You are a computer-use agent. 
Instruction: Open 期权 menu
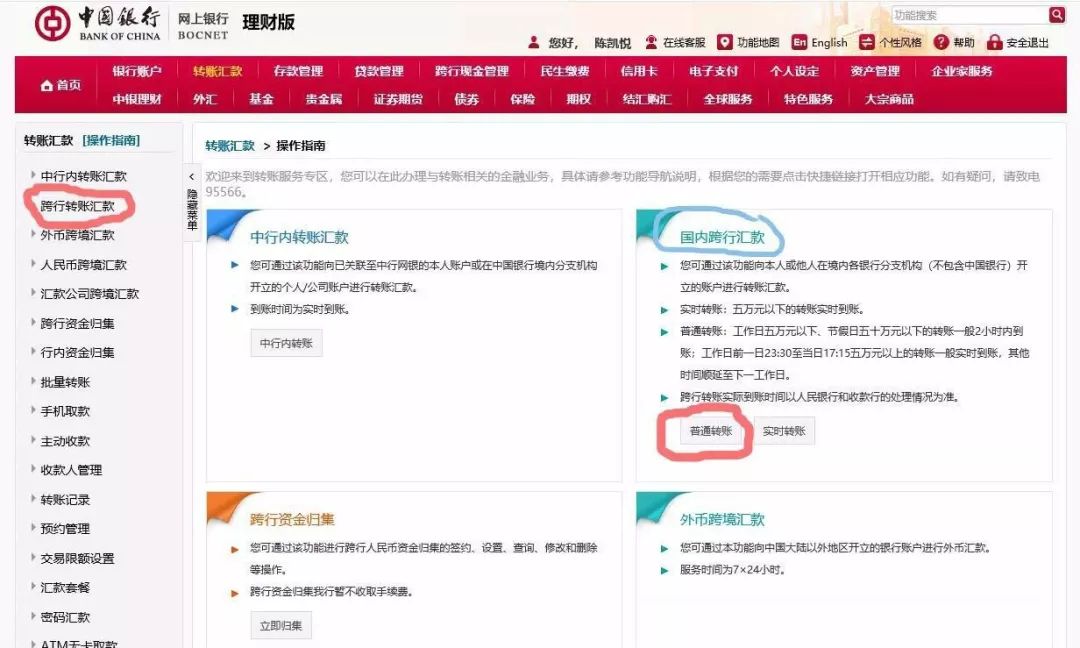click(578, 99)
